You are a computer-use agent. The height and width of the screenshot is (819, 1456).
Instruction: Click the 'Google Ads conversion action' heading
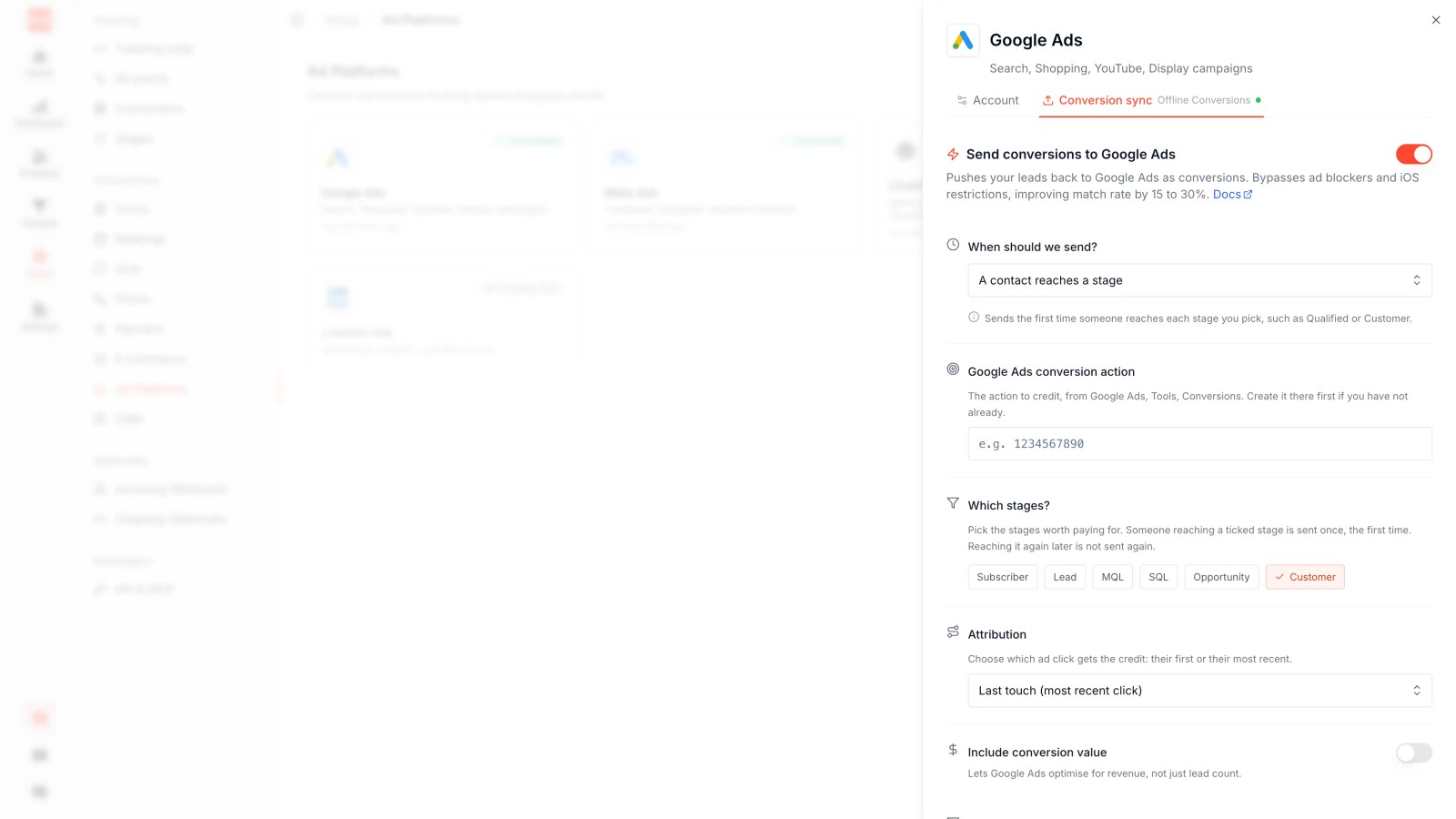(1051, 372)
